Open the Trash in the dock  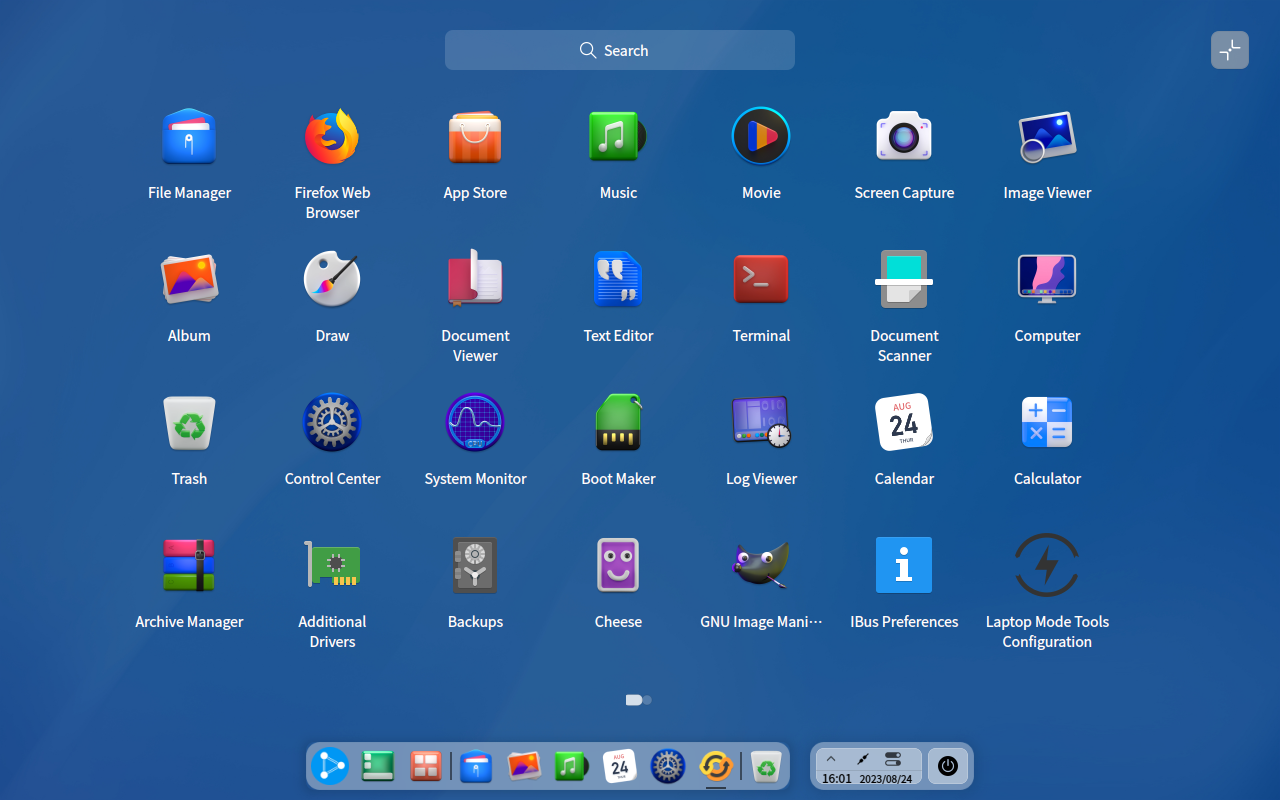coord(766,766)
